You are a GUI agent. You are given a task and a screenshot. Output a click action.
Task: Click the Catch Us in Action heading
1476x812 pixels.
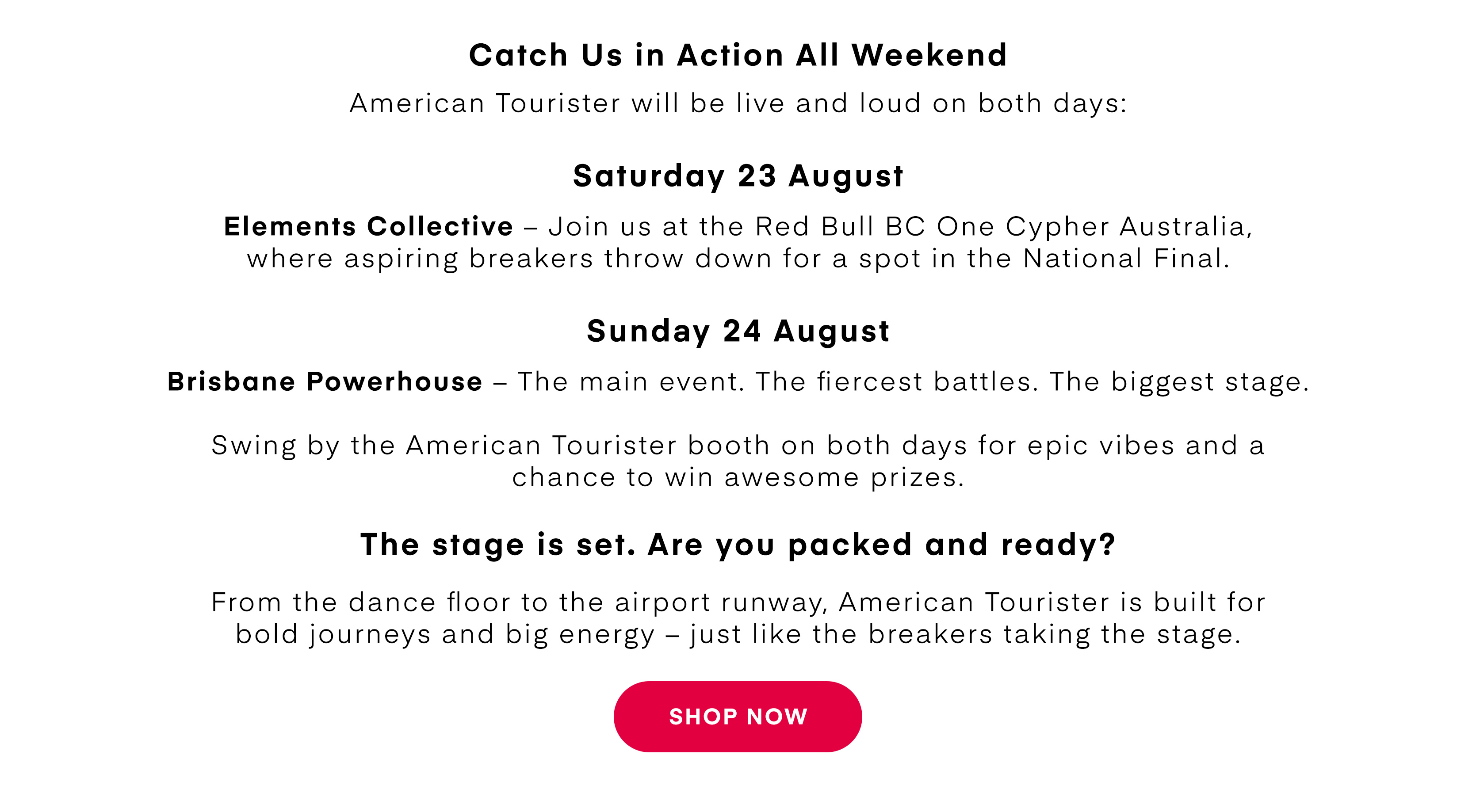coord(738,55)
